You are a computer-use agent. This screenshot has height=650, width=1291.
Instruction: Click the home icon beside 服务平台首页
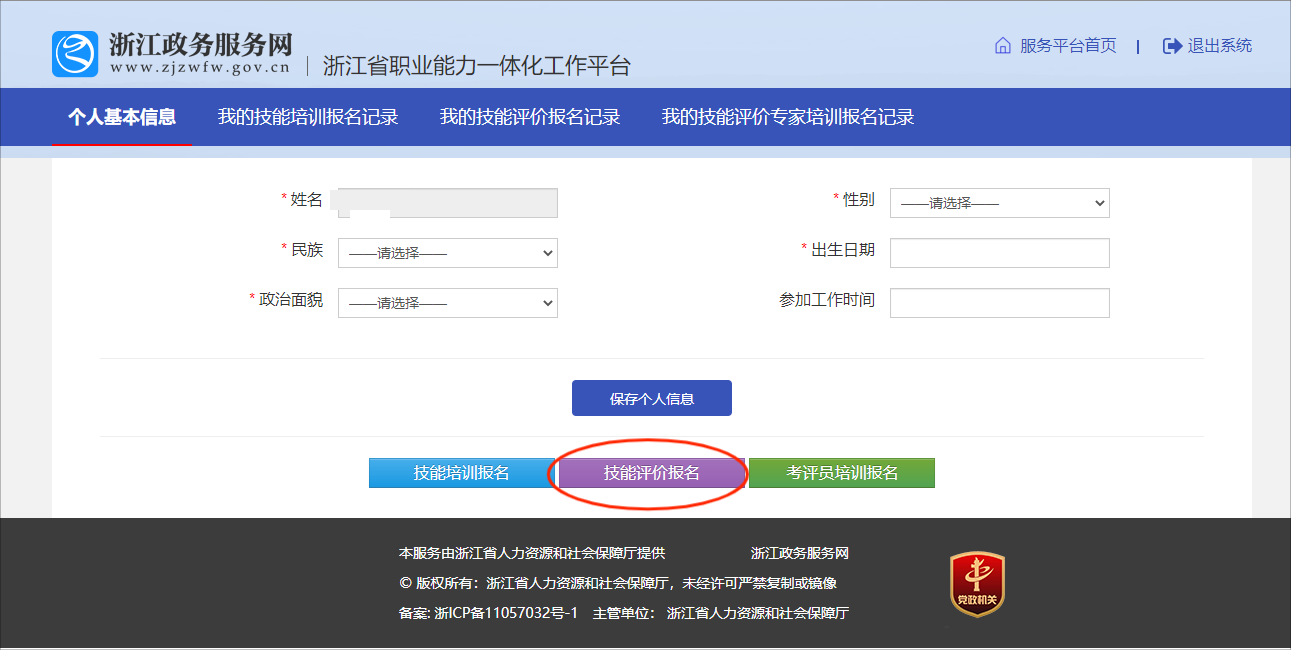1002,46
